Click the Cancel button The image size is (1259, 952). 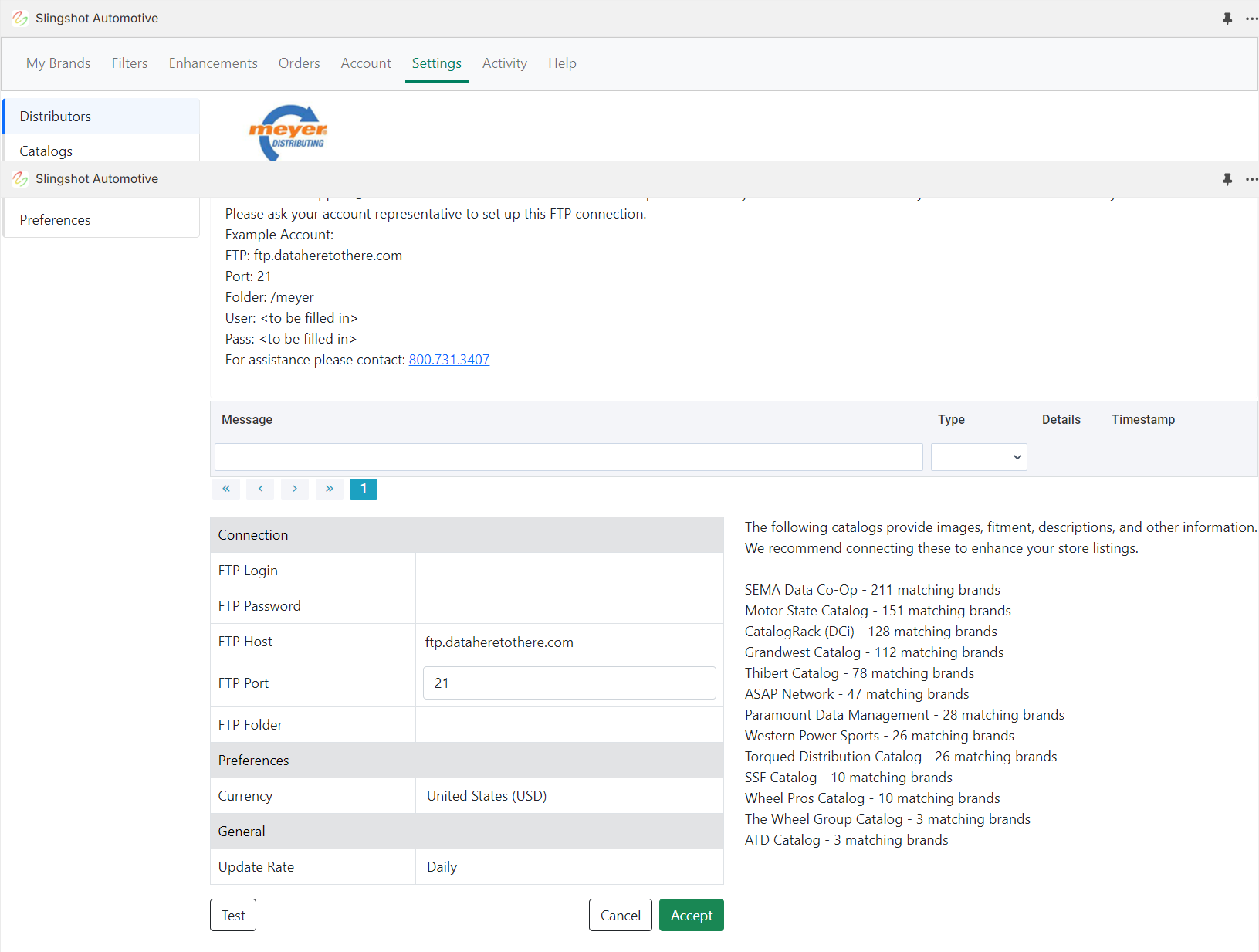[621, 915]
